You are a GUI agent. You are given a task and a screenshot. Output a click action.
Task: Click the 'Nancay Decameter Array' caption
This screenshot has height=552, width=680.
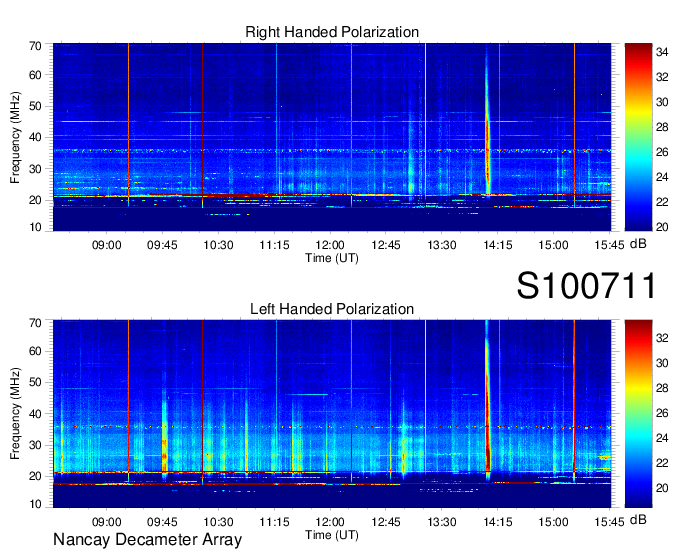click(147, 540)
